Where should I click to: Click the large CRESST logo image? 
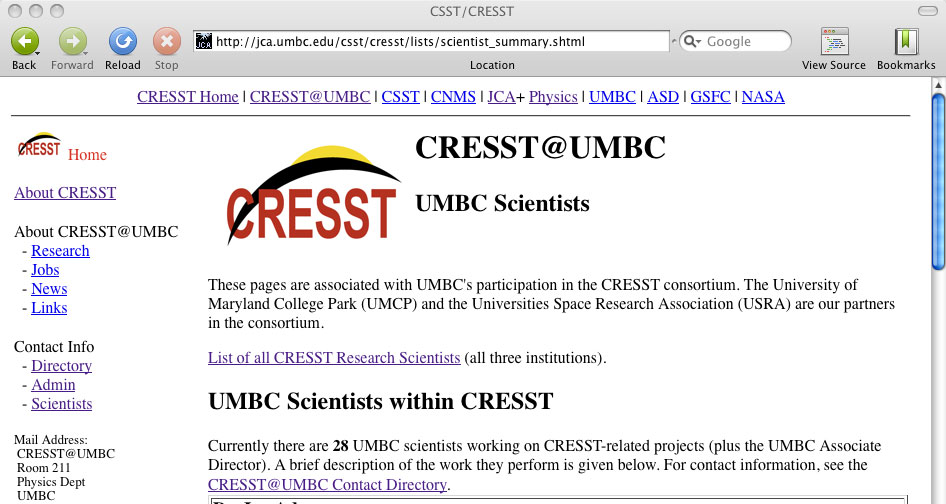(x=313, y=195)
